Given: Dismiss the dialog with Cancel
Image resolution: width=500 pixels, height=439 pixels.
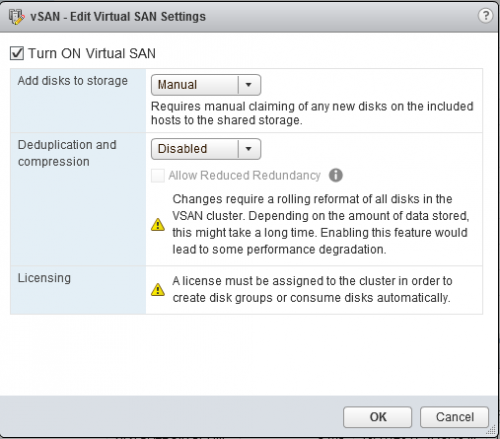Looking at the screenshot, I should pyautogui.click(x=454, y=417).
